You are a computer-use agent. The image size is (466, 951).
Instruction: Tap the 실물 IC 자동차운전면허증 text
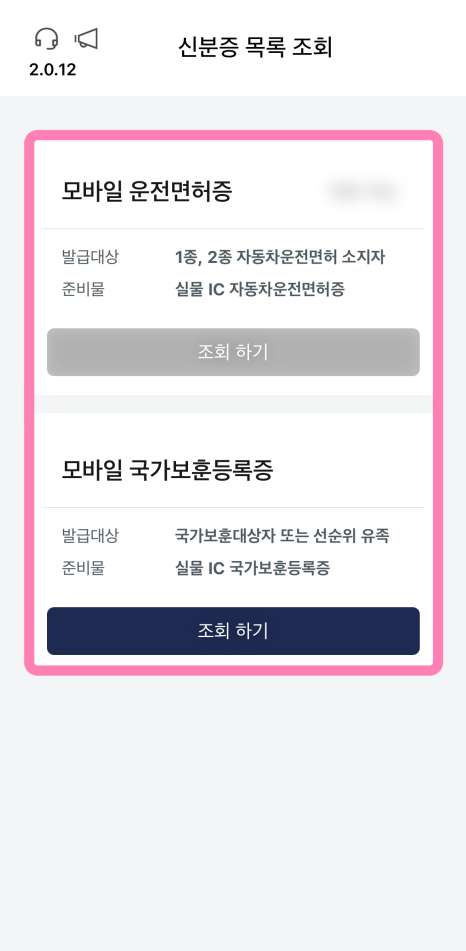(x=260, y=289)
